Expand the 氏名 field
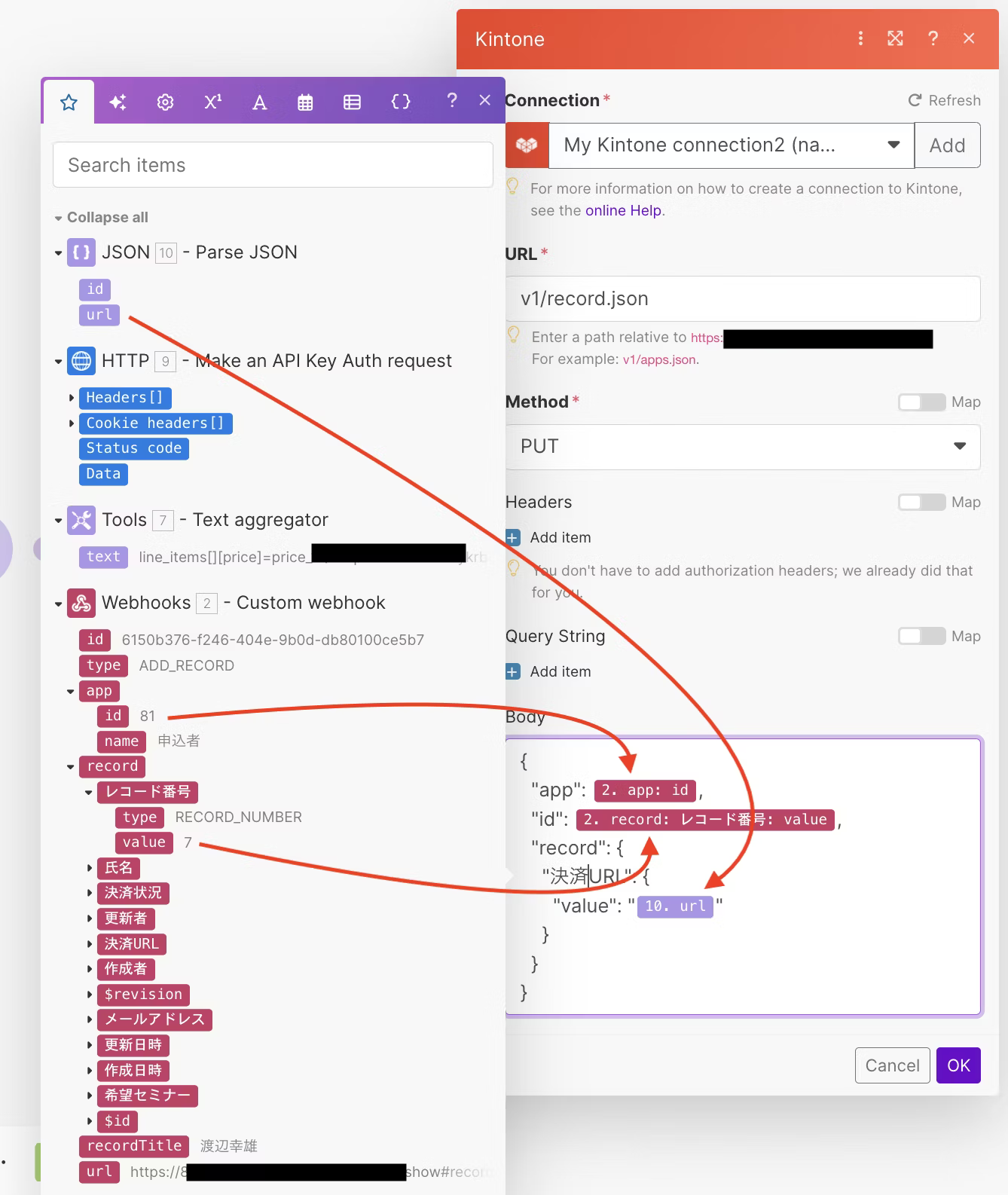 click(90, 868)
